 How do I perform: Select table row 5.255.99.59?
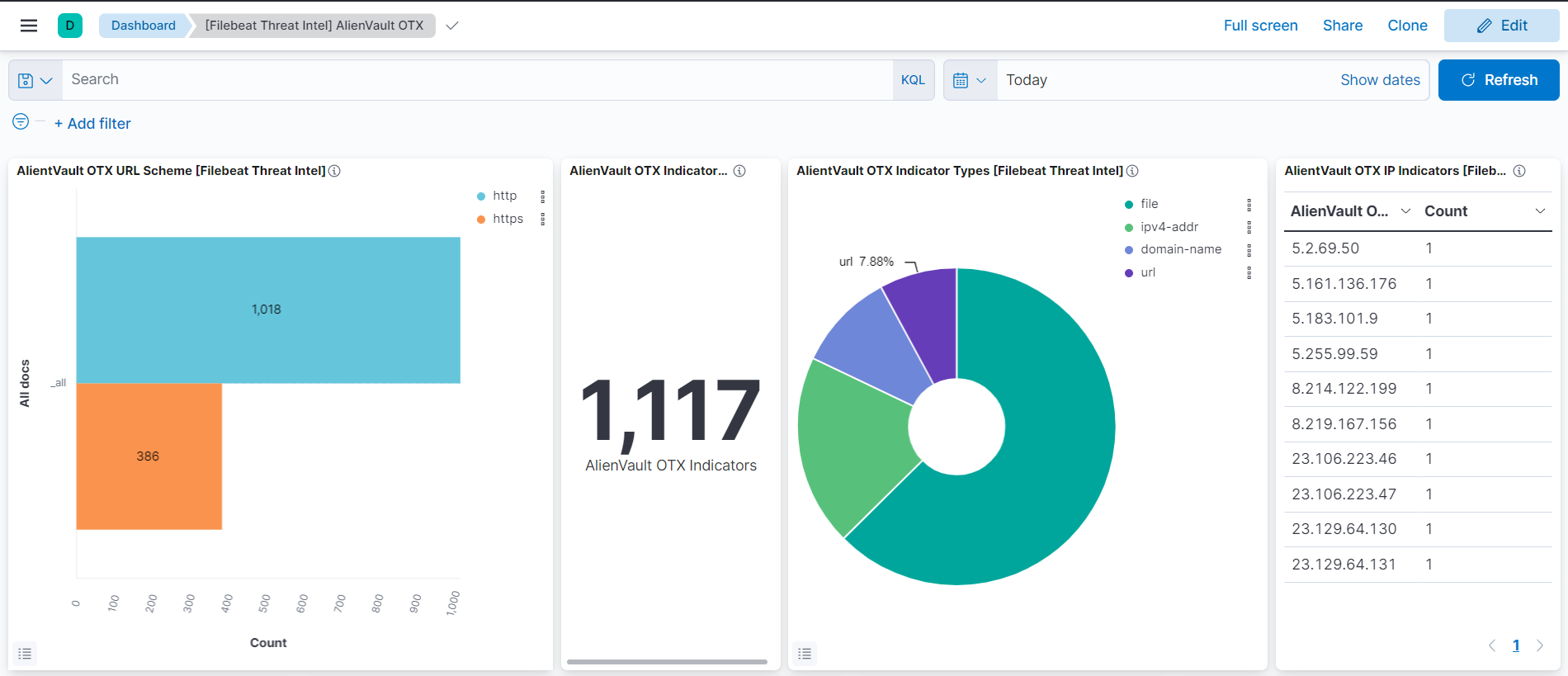pos(1418,354)
